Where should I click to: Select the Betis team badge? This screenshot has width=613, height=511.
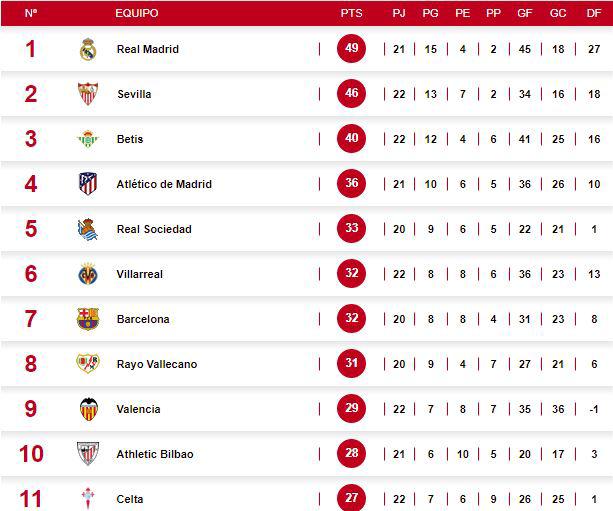pos(88,139)
